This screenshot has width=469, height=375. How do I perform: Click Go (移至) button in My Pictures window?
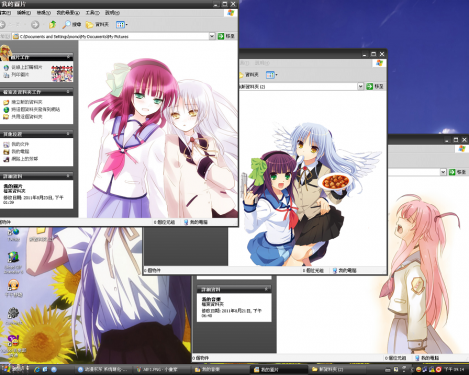click(226, 36)
